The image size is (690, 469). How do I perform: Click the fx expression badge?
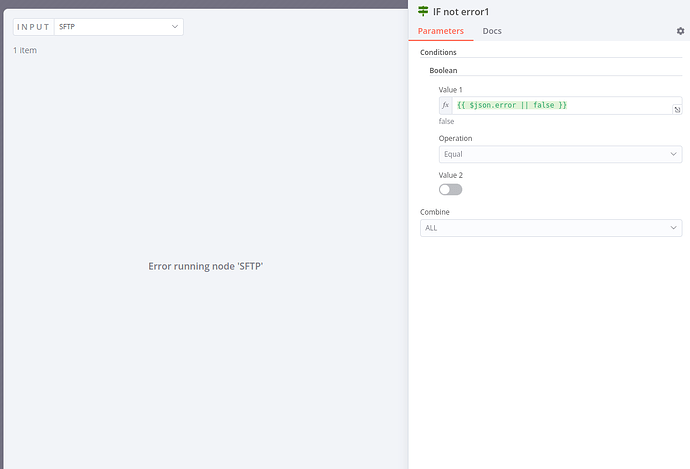point(445,105)
